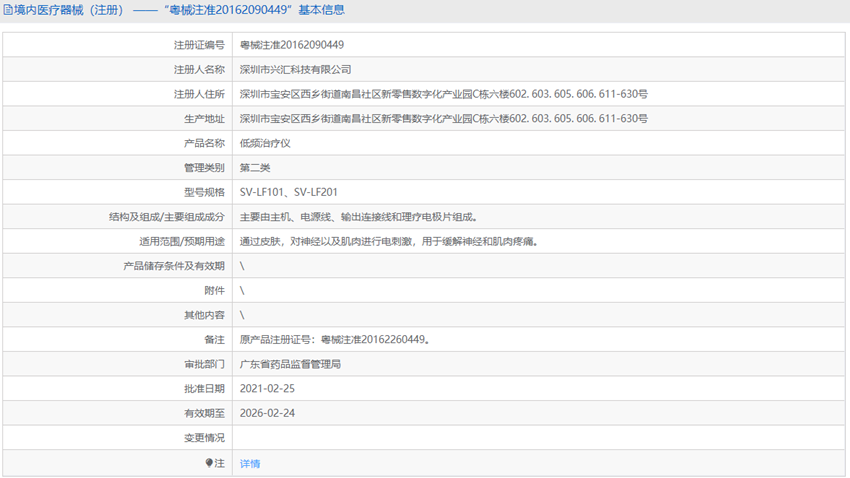The image size is (850, 478).
Task: Click the 变更情况 row label
Action: [x=204, y=437]
